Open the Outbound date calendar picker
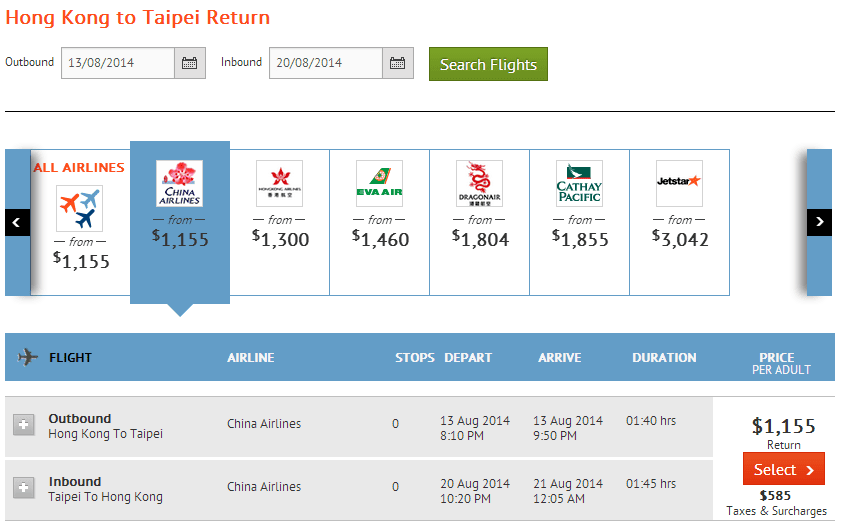Viewport: 843px width, 529px height. [x=190, y=63]
